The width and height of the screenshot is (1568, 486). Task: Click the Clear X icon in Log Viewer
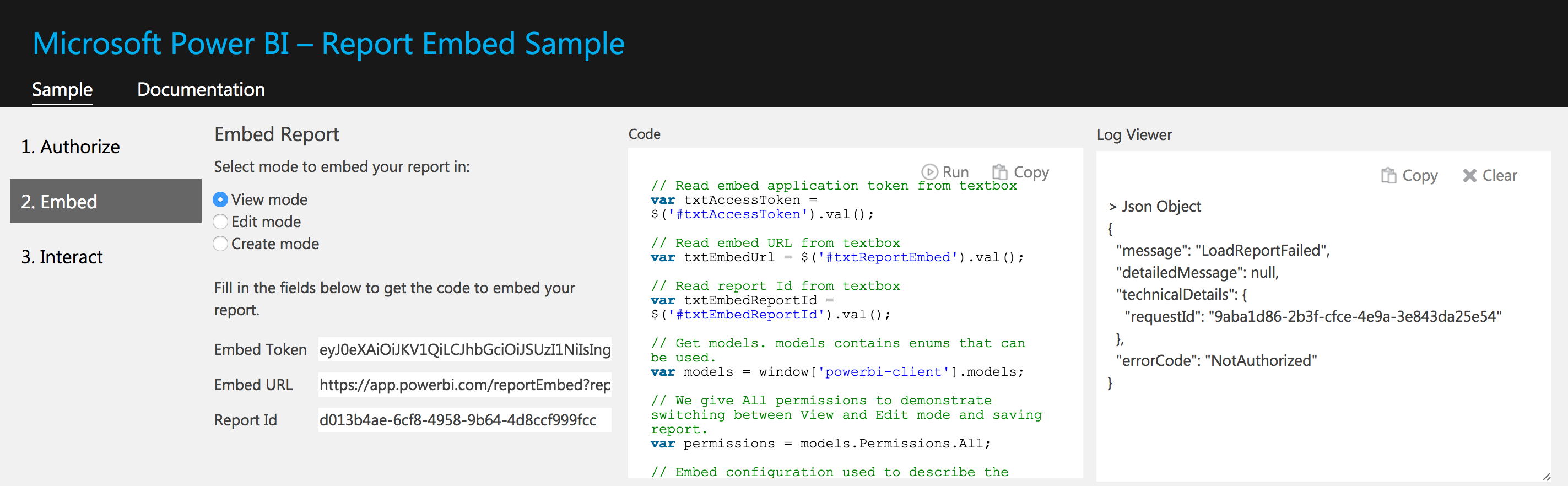pyautogui.click(x=1469, y=175)
